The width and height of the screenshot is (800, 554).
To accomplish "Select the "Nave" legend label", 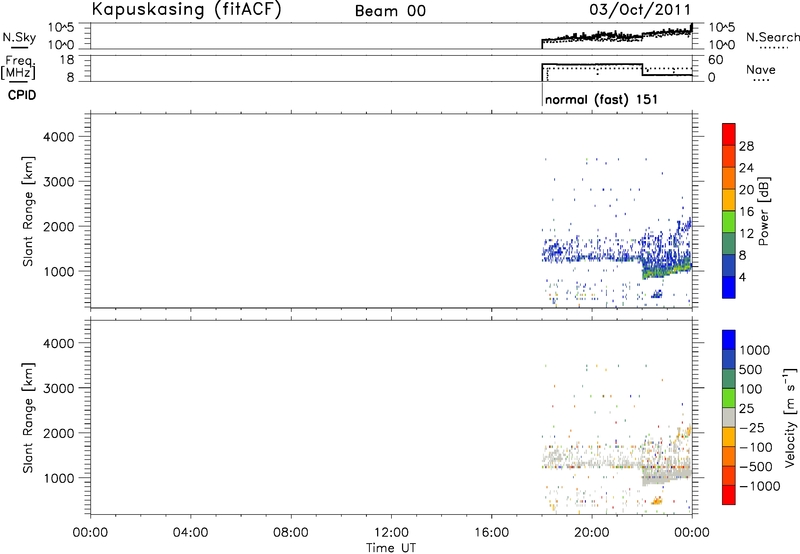I will [761, 69].
